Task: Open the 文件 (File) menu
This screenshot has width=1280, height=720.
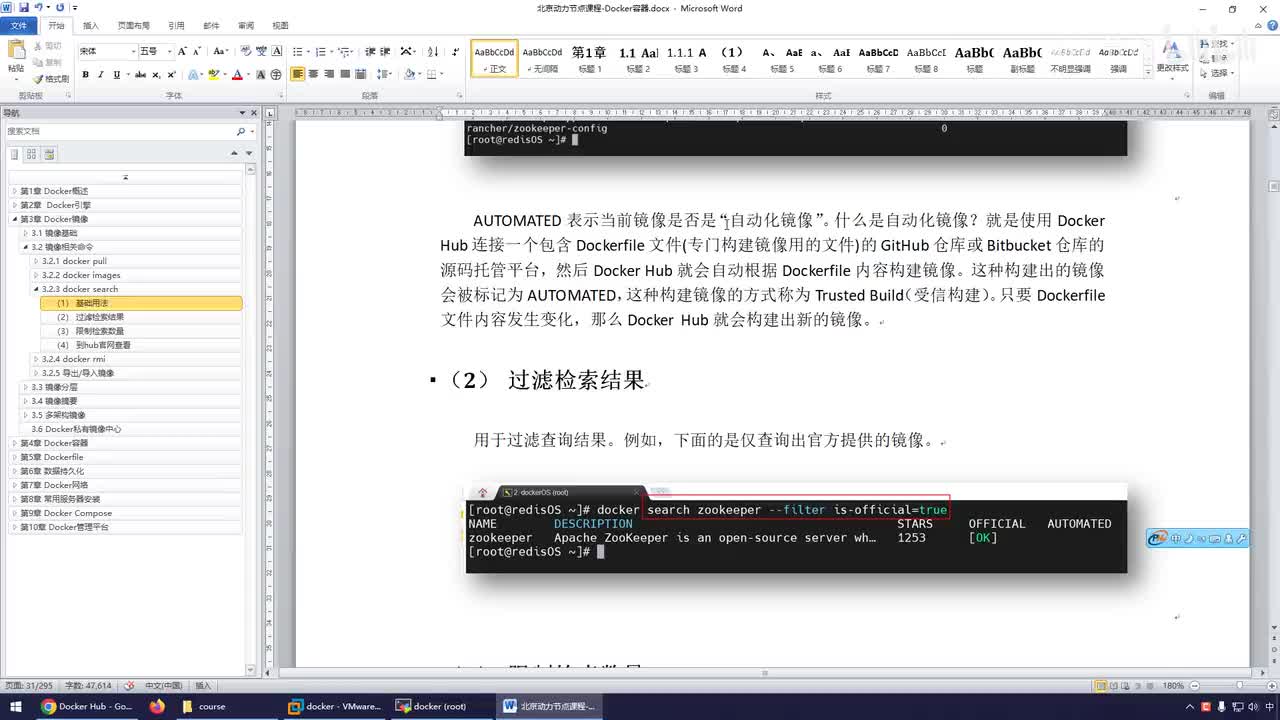Action: 18,26
